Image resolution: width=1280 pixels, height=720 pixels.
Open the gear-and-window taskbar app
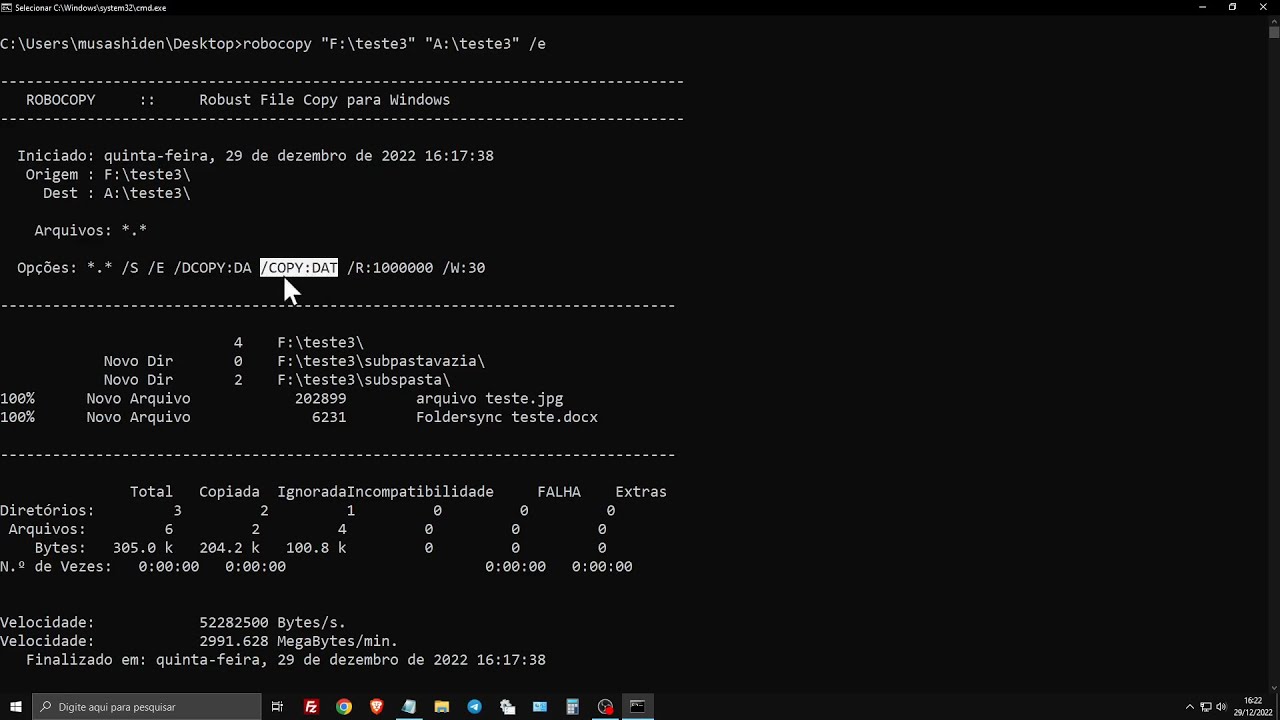pyautogui.click(x=507, y=707)
